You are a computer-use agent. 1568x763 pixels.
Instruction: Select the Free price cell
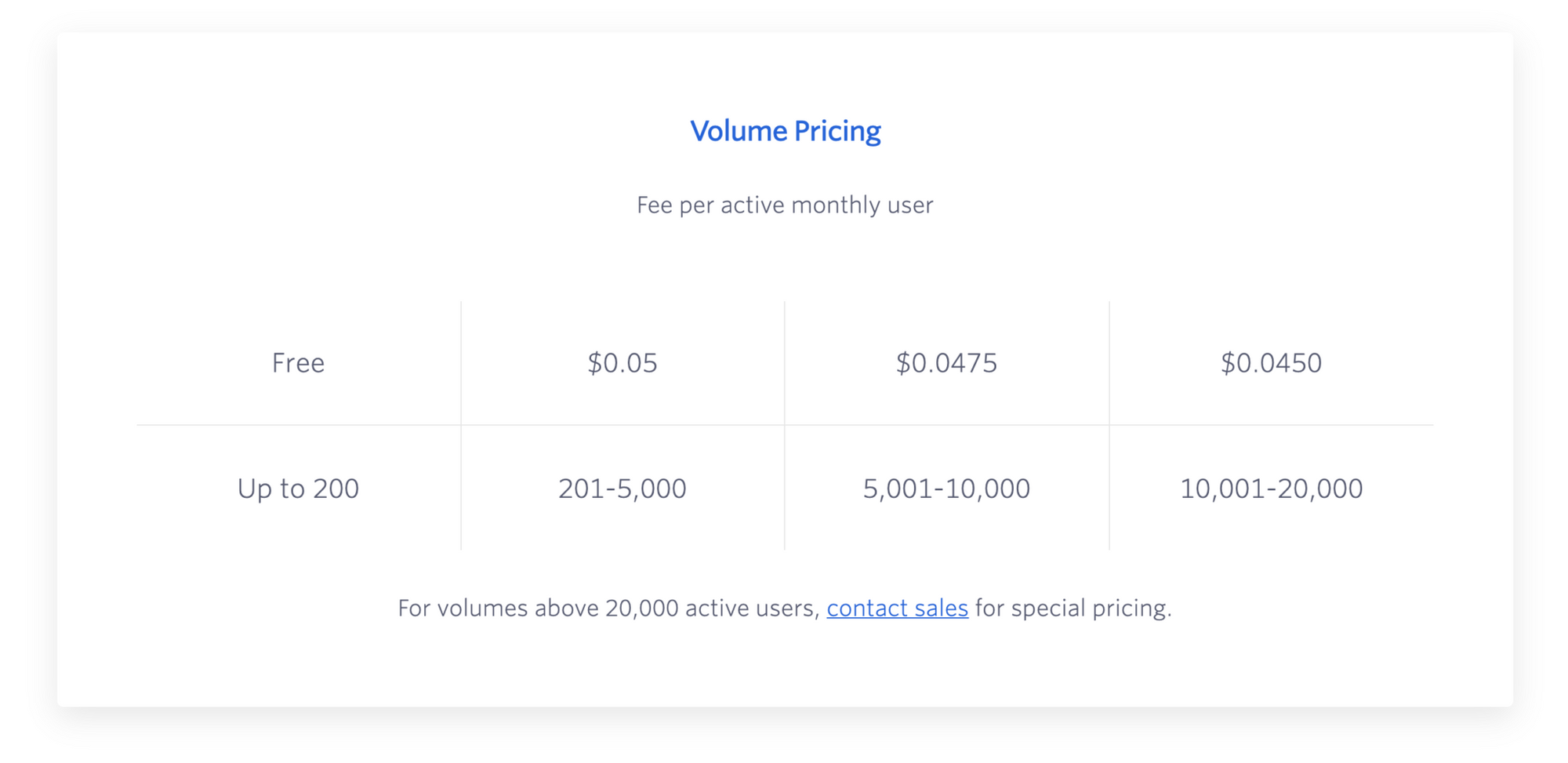[298, 363]
